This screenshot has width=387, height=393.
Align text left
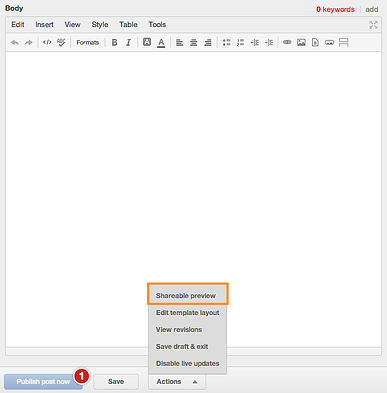(x=179, y=42)
